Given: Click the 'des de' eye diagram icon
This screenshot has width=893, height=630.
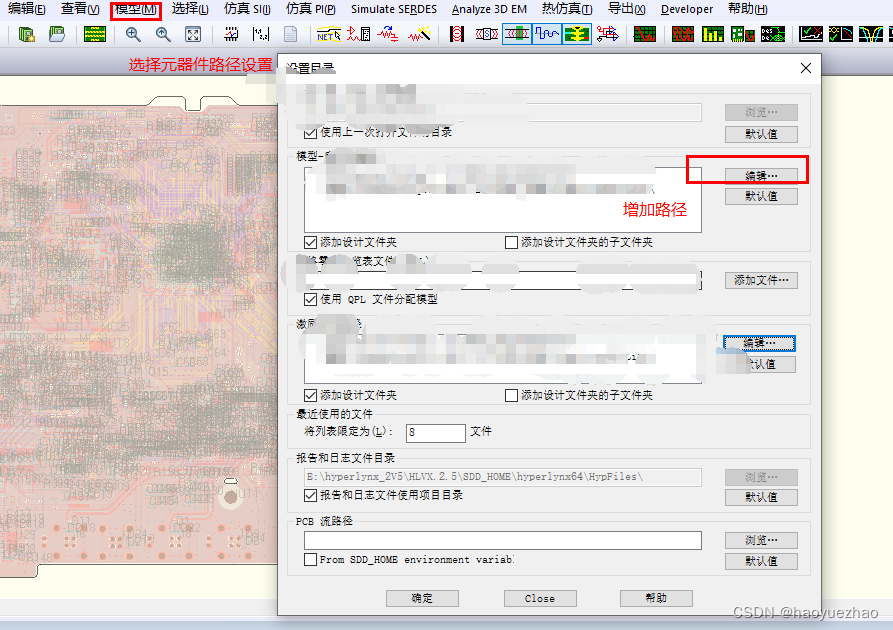Looking at the screenshot, I should (x=773, y=35).
